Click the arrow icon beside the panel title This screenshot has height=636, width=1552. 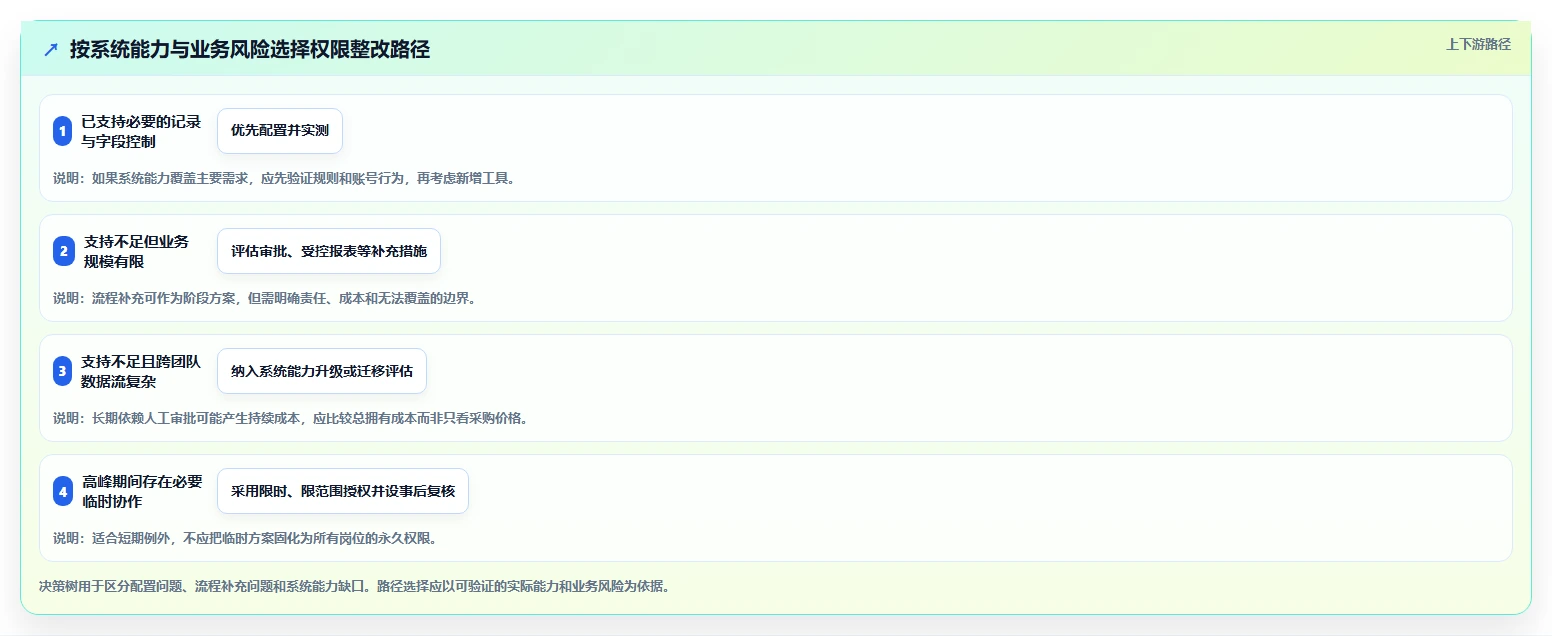click(x=51, y=49)
